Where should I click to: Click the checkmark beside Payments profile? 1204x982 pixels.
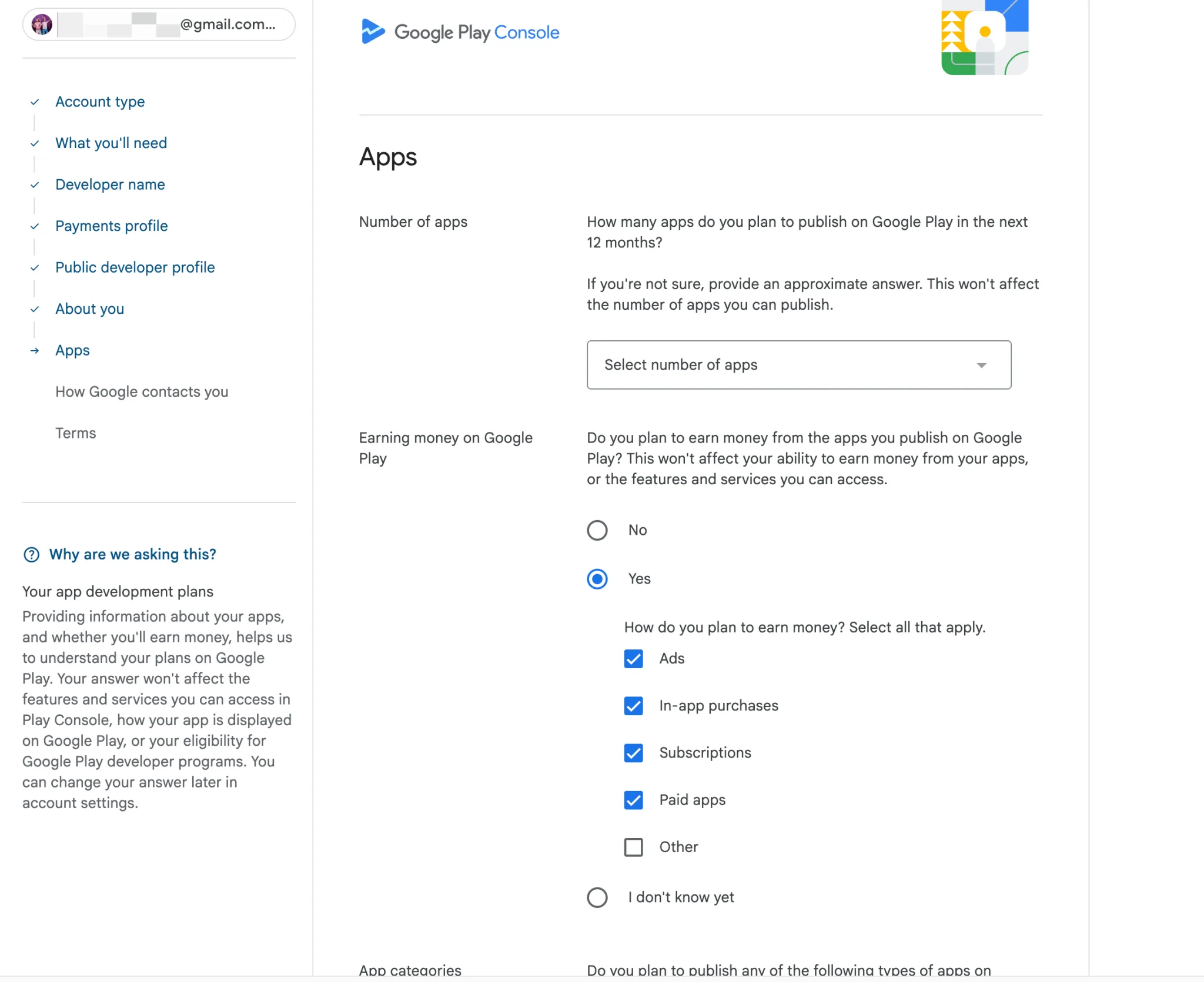click(x=34, y=226)
